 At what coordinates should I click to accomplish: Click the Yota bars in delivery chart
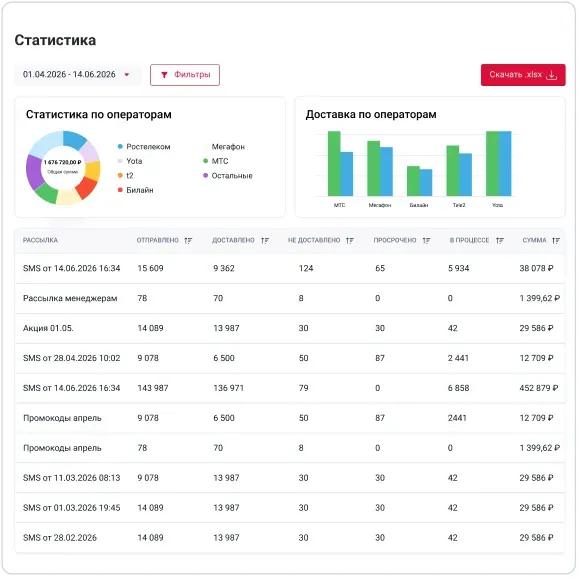point(499,164)
